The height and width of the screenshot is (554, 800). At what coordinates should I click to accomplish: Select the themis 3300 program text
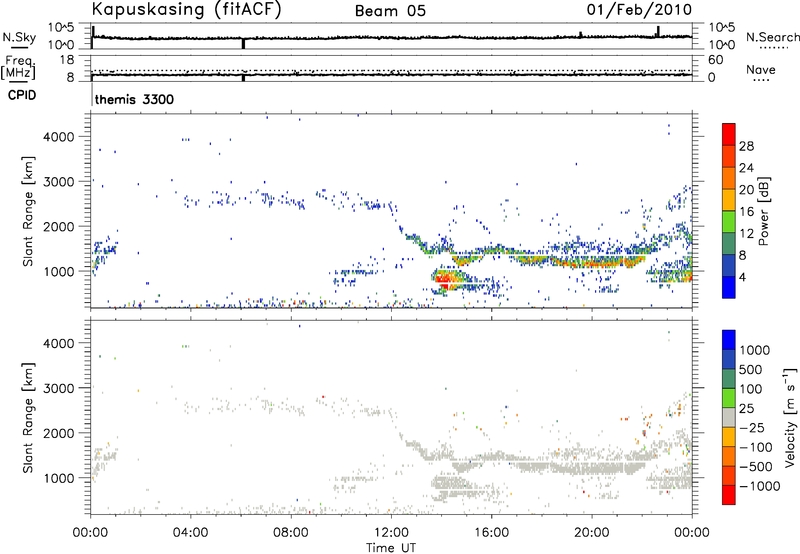(134, 99)
